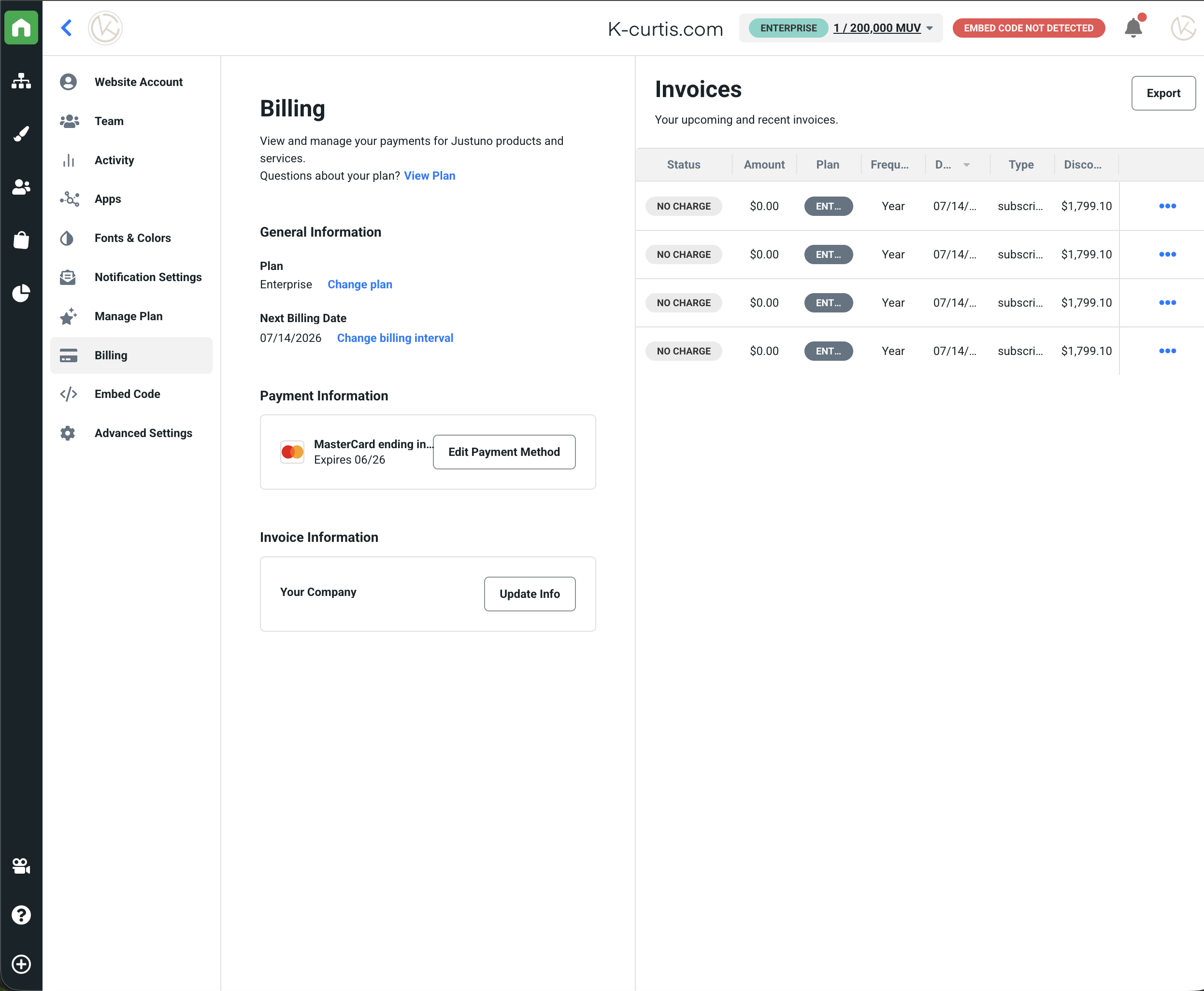The width and height of the screenshot is (1204, 991).
Task: Click the green home icon
Action: [x=21, y=27]
